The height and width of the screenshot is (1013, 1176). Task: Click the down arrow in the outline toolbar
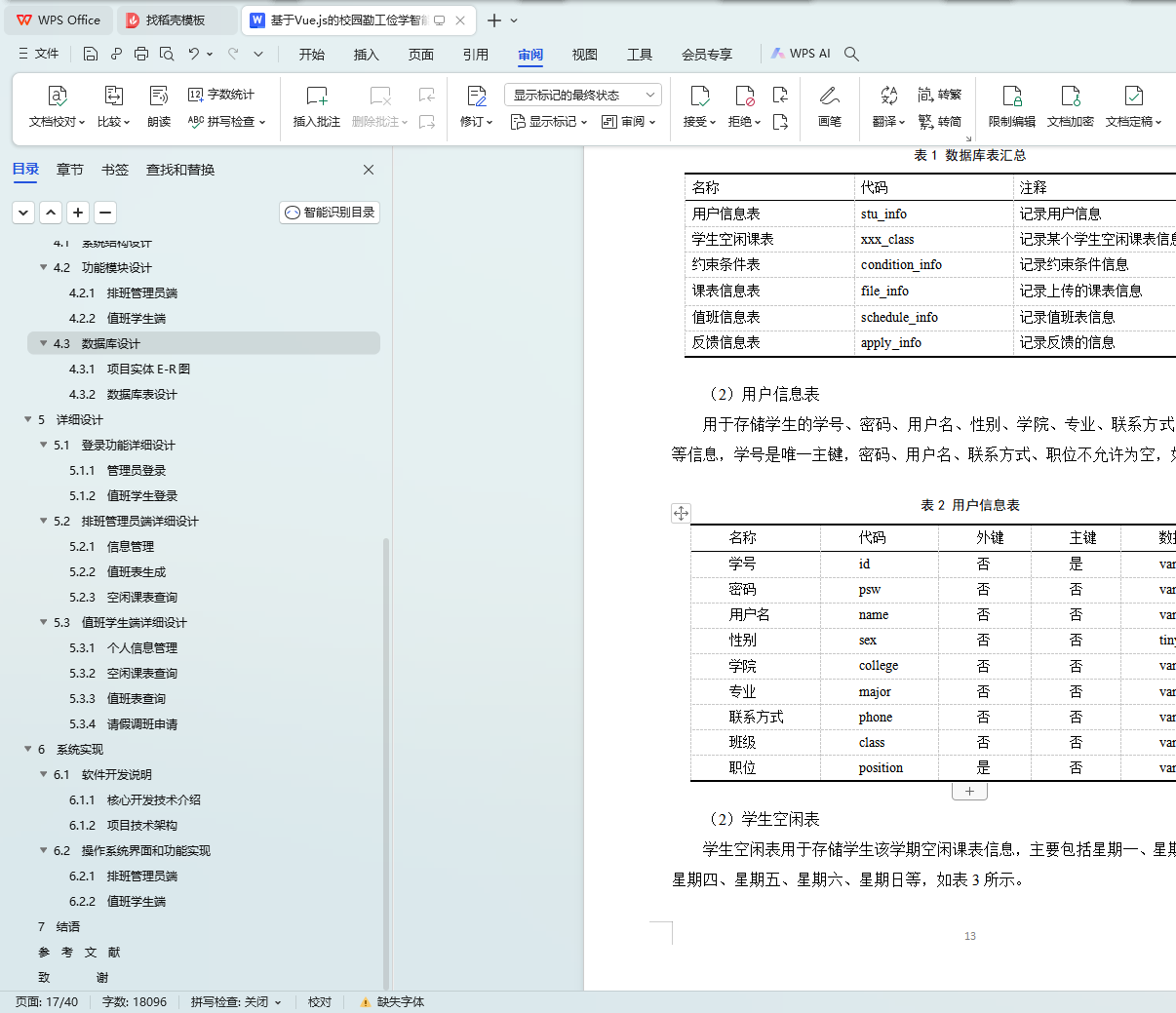pyautogui.click(x=23, y=213)
